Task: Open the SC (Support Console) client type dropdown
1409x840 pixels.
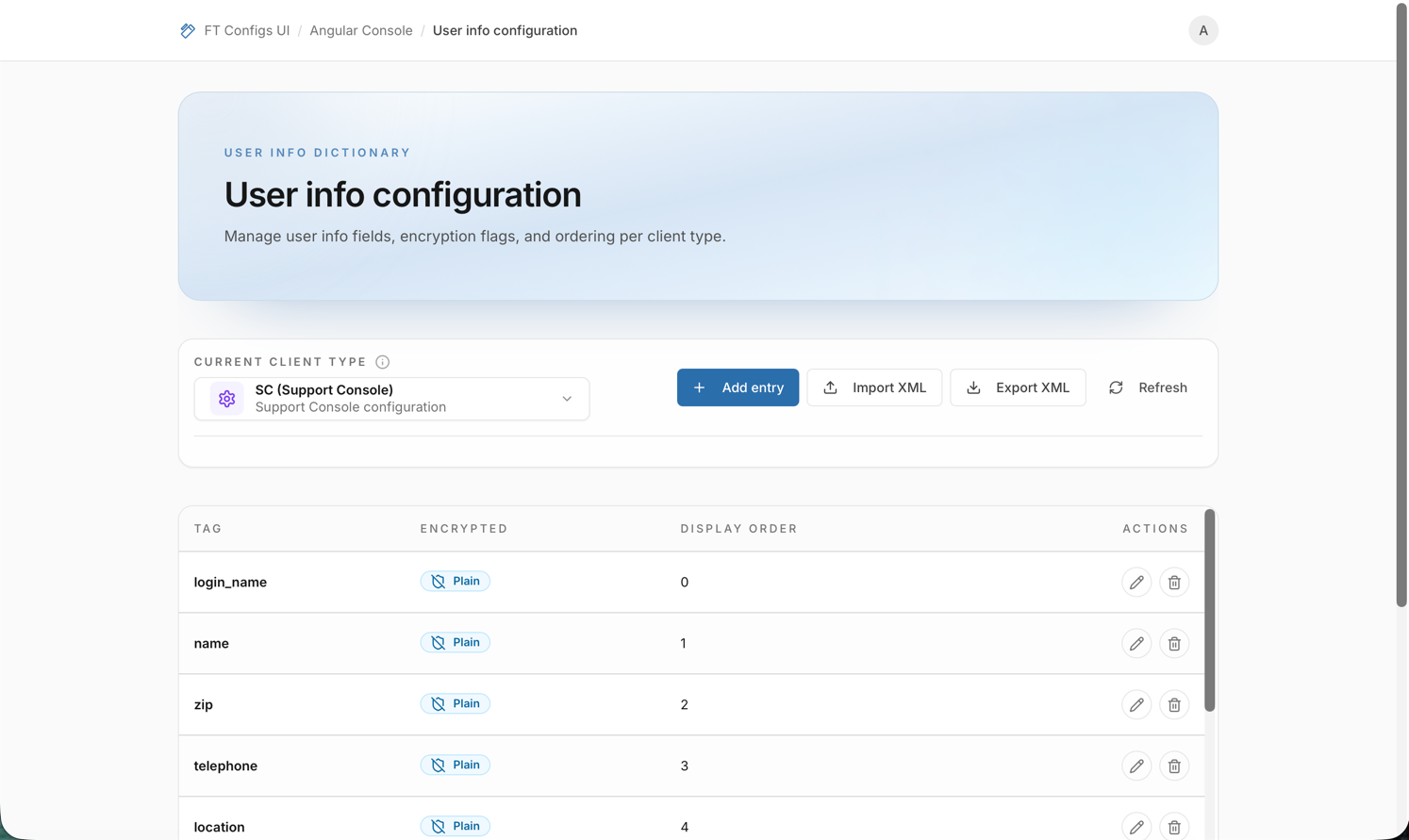Action: click(x=391, y=399)
